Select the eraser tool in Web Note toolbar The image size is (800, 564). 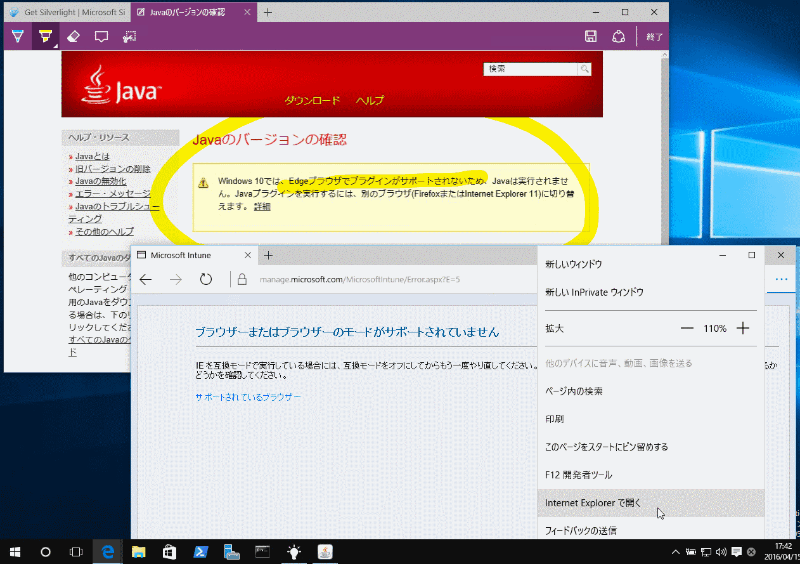73,36
